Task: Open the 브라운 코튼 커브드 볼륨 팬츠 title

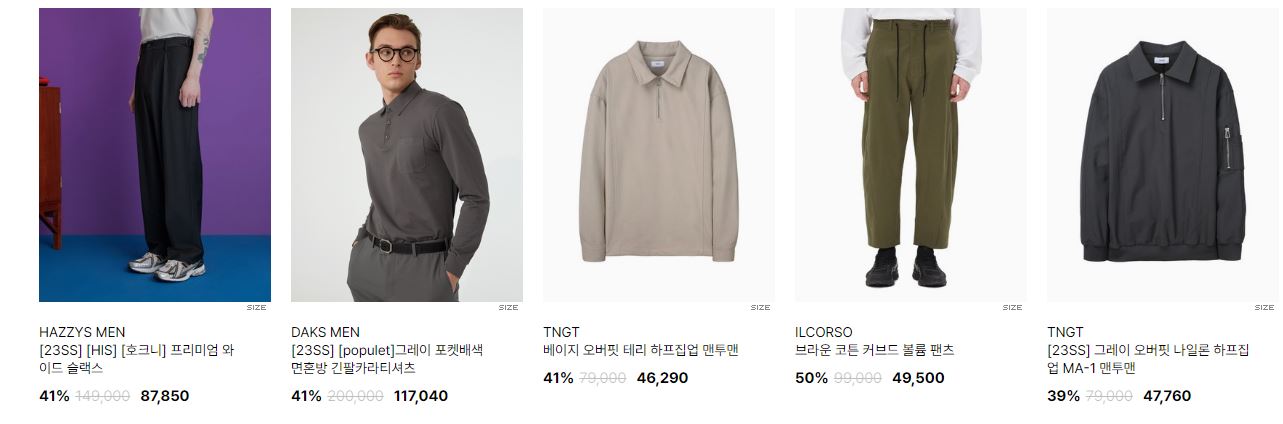Action: tap(875, 350)
